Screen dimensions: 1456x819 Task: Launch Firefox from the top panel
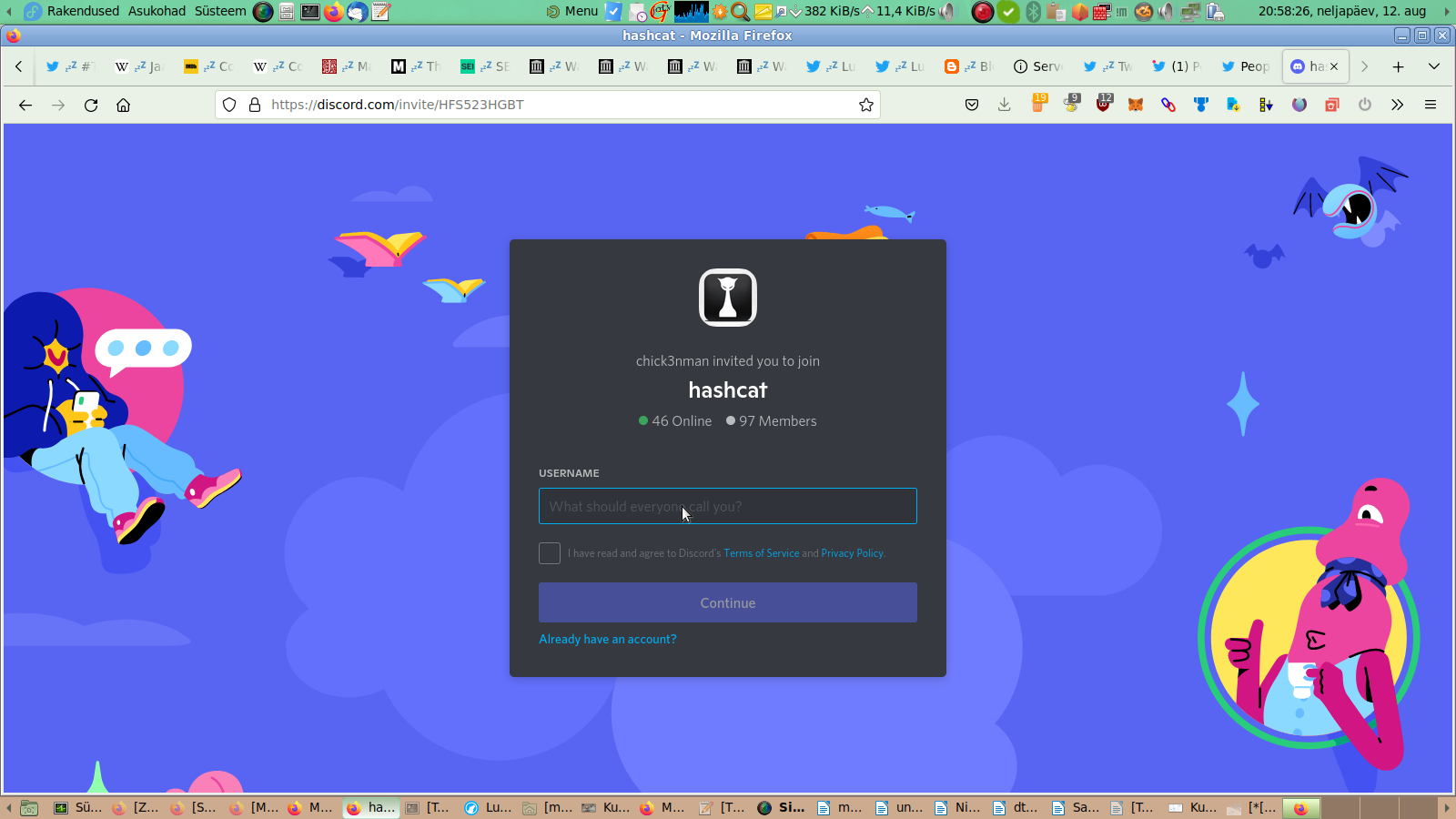pyautogui.click(x=334, y=11)
